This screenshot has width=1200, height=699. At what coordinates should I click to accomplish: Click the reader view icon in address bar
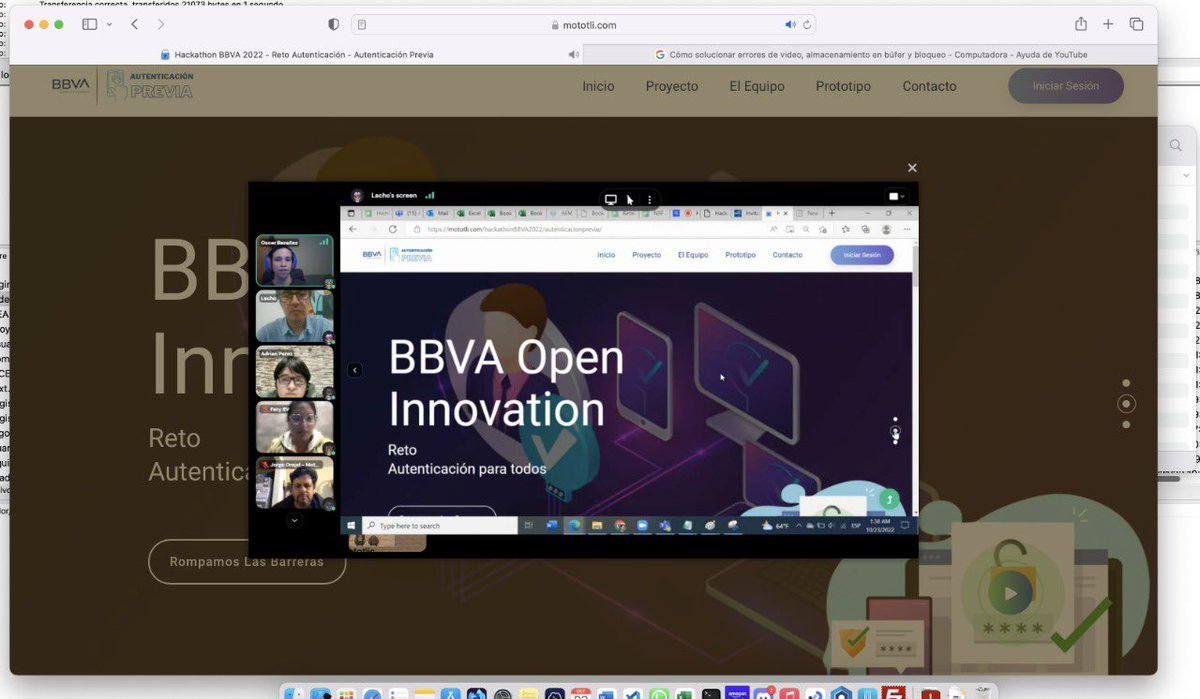362,24
